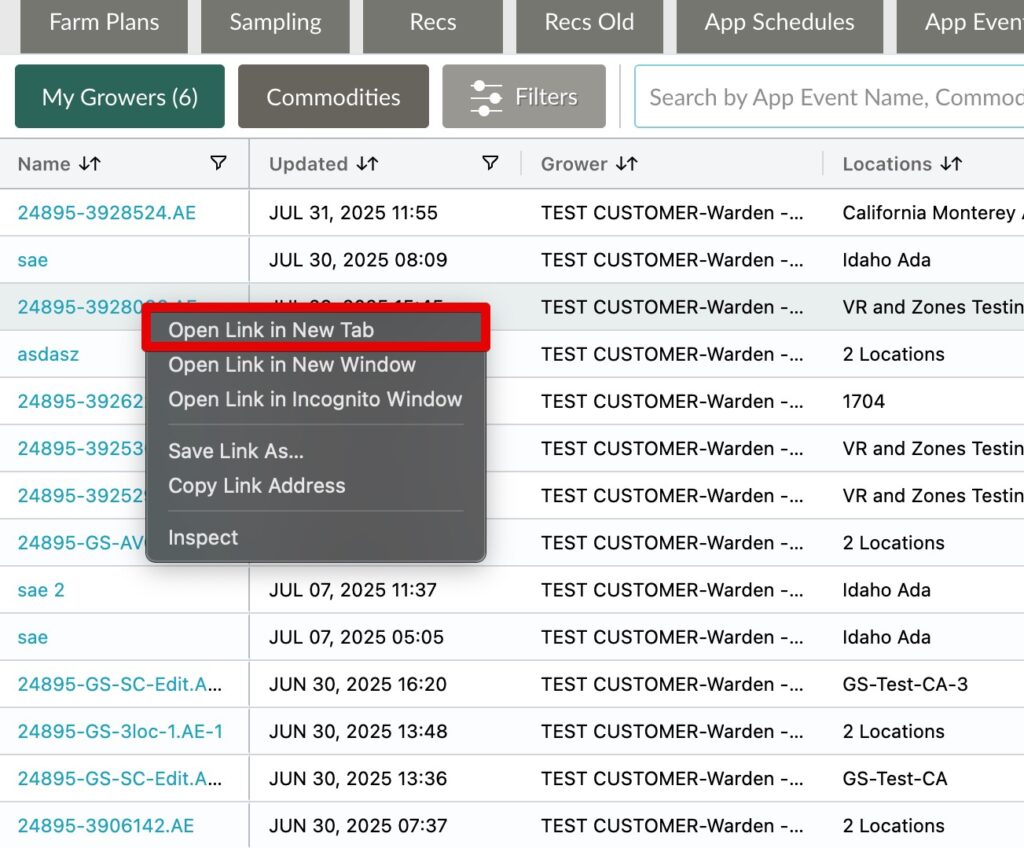Open the Commodities button
Screen dimensions: 1024x848
333,97
